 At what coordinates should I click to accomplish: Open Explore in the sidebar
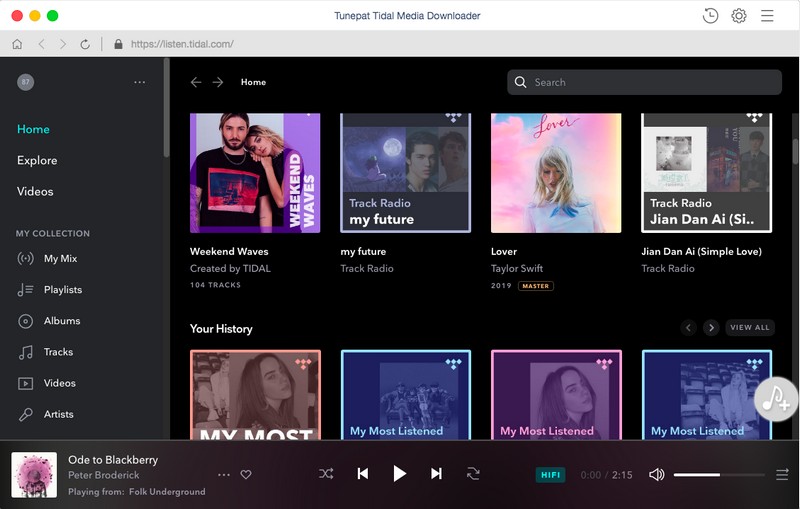tap(37, 160)
